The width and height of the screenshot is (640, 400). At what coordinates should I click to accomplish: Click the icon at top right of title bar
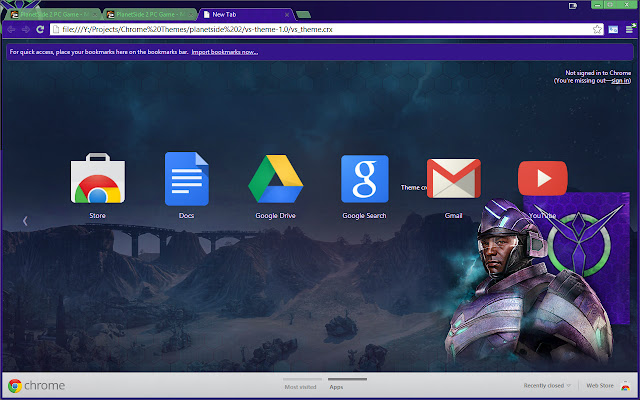[x=573, y=6]
